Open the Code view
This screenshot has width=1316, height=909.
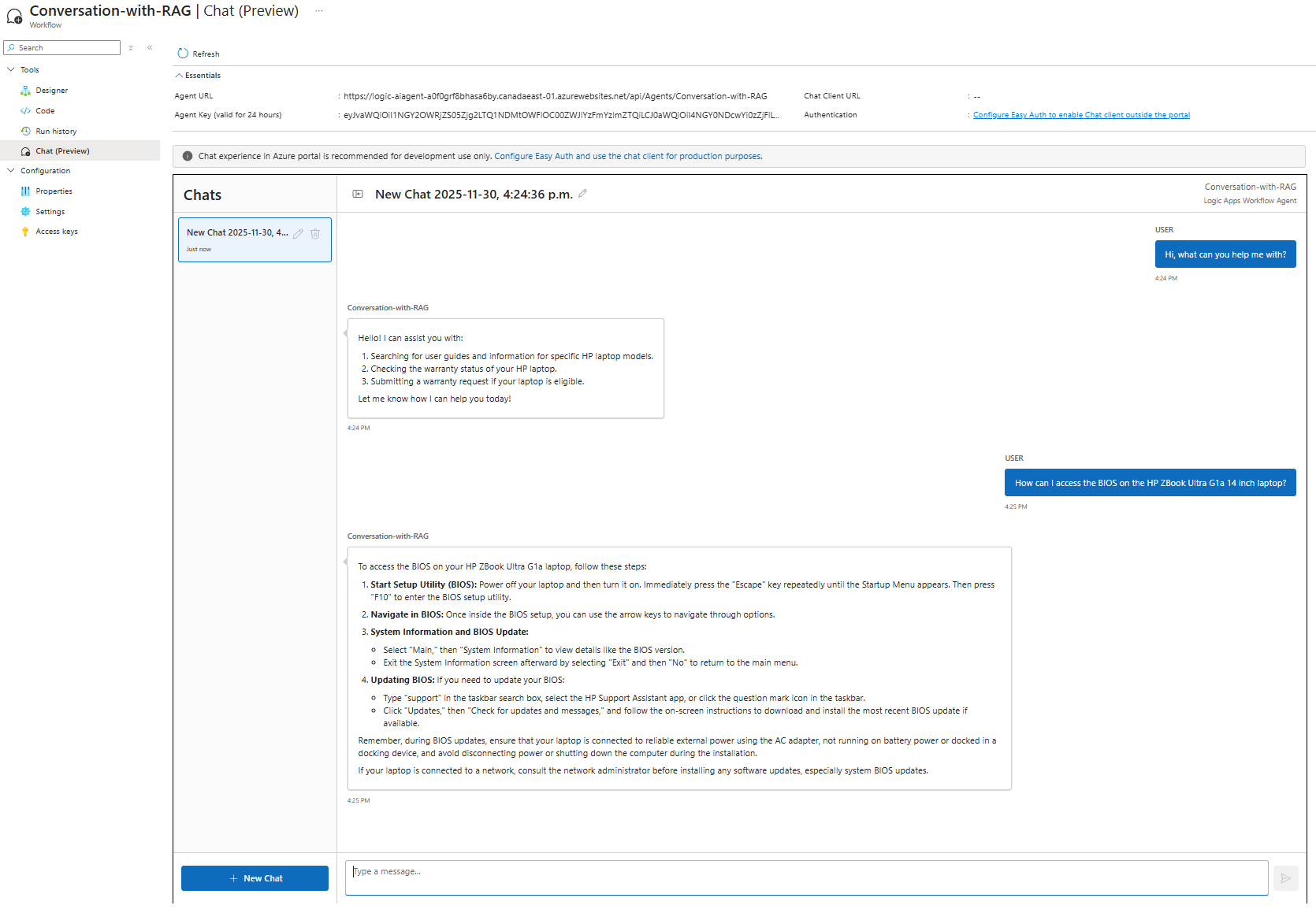point(45,111)
